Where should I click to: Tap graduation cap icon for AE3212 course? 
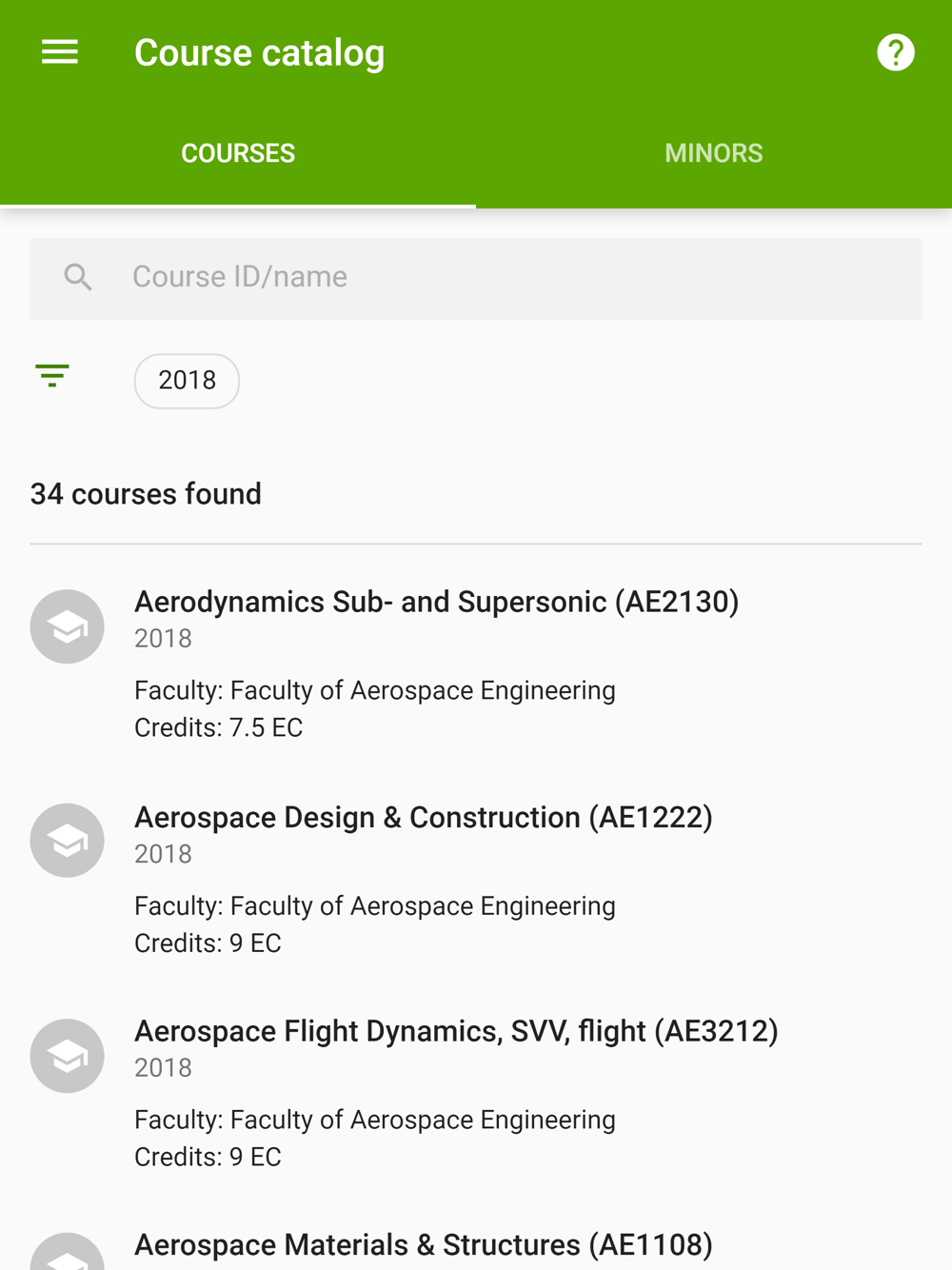point(67,1056)
